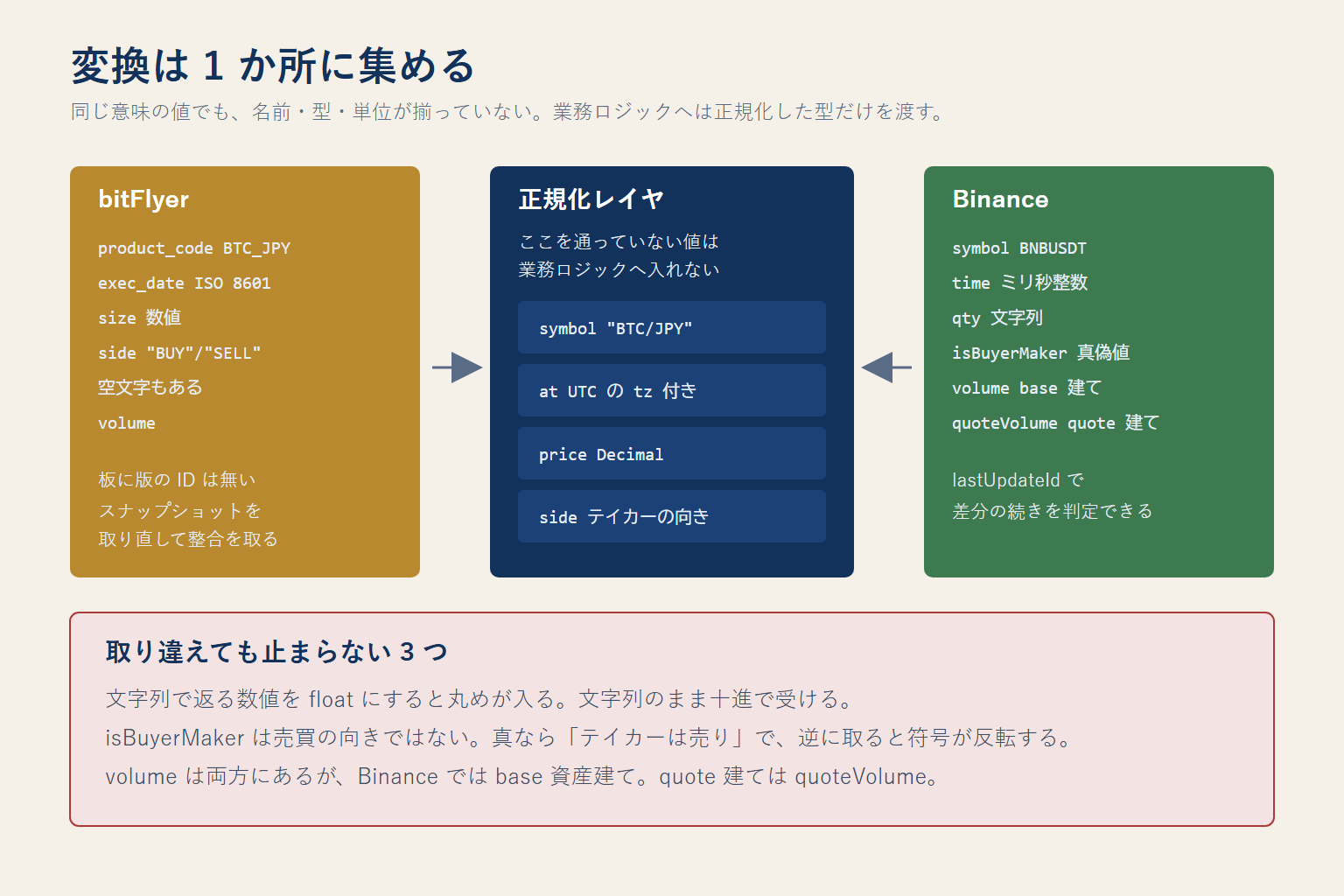Click the volume line in bitFlyer card
This screenshot has width=1344, height=896.
(127, 423)
